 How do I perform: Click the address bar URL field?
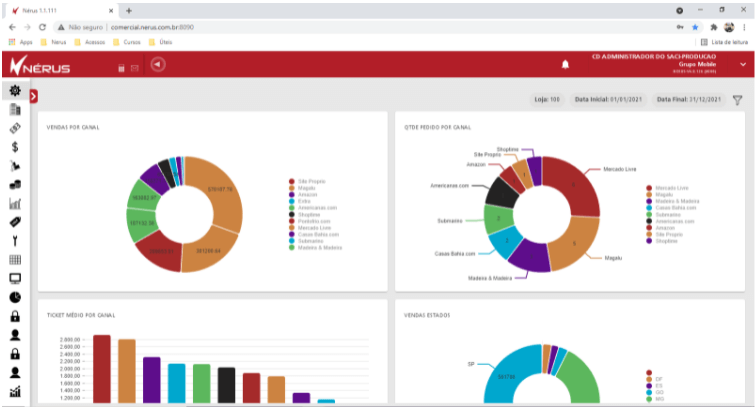coord(152,27)
